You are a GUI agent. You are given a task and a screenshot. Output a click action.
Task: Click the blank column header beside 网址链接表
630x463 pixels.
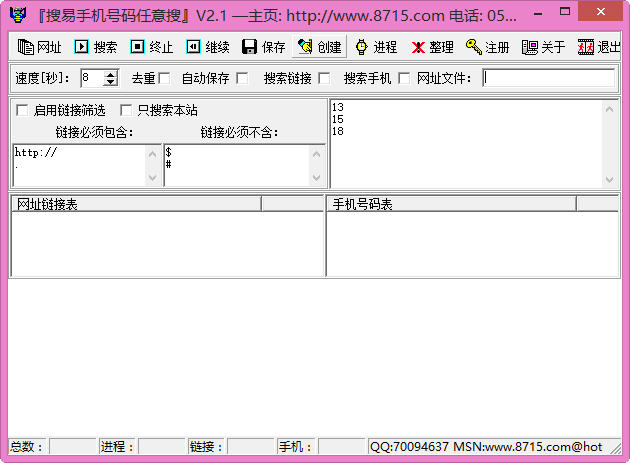(292, 204)
